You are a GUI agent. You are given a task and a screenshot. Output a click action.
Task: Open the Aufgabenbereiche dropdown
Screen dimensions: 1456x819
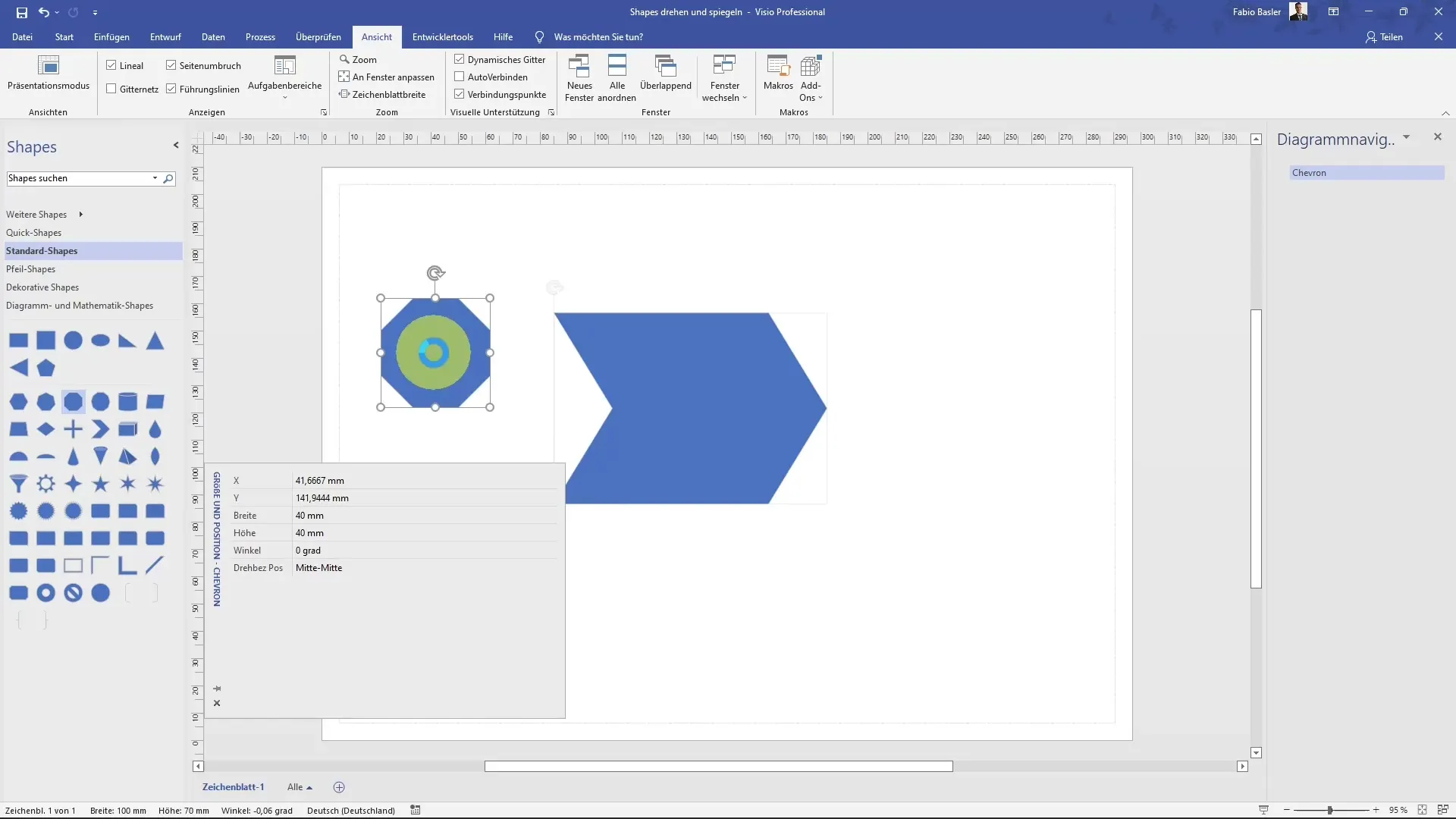285,78
